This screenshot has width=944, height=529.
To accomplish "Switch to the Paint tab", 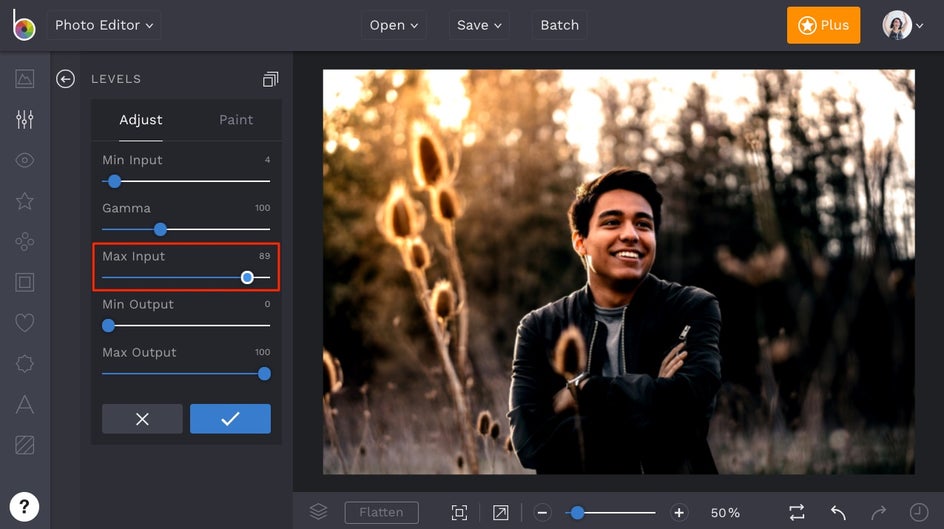I will pyautogui.click(x=236, y=120).
